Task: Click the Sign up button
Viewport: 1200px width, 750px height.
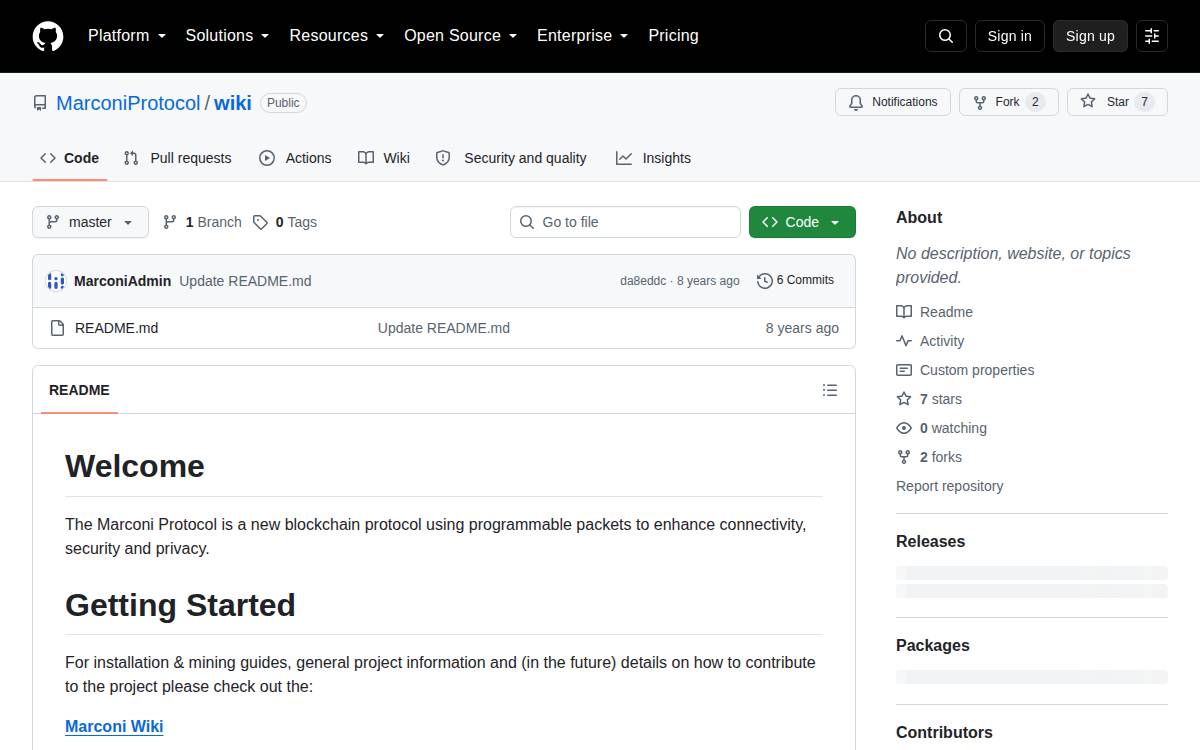Action: (1090, 36)
